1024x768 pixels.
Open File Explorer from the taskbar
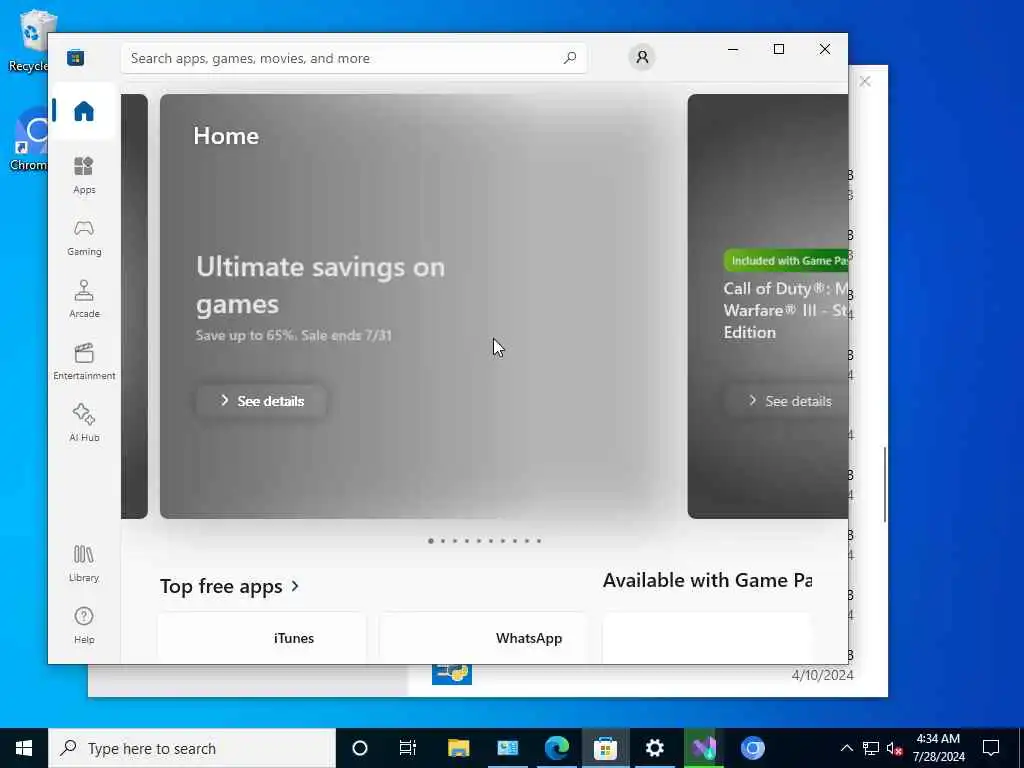point(458,748)
